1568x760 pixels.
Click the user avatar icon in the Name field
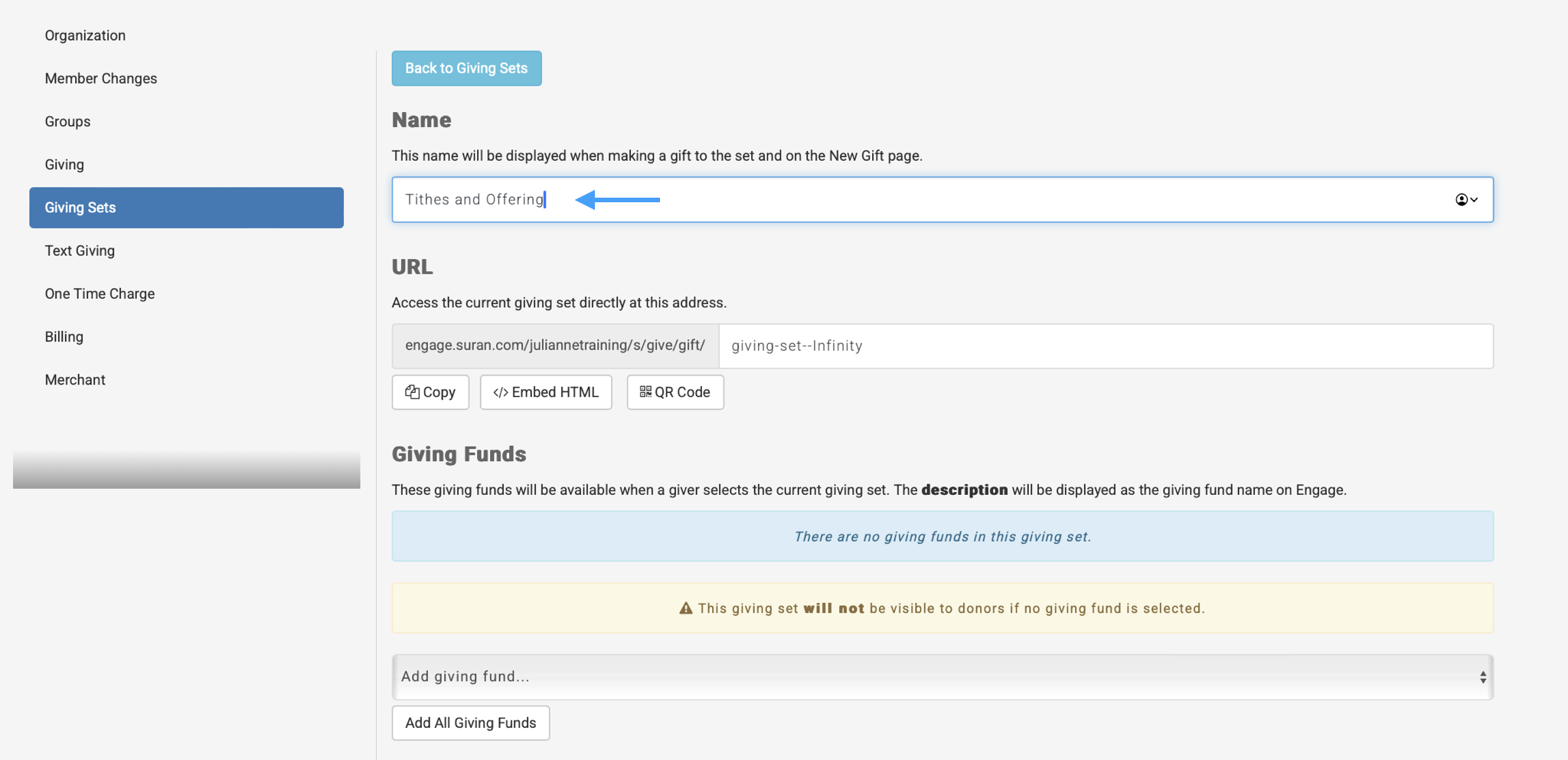tap(1460, 200)
